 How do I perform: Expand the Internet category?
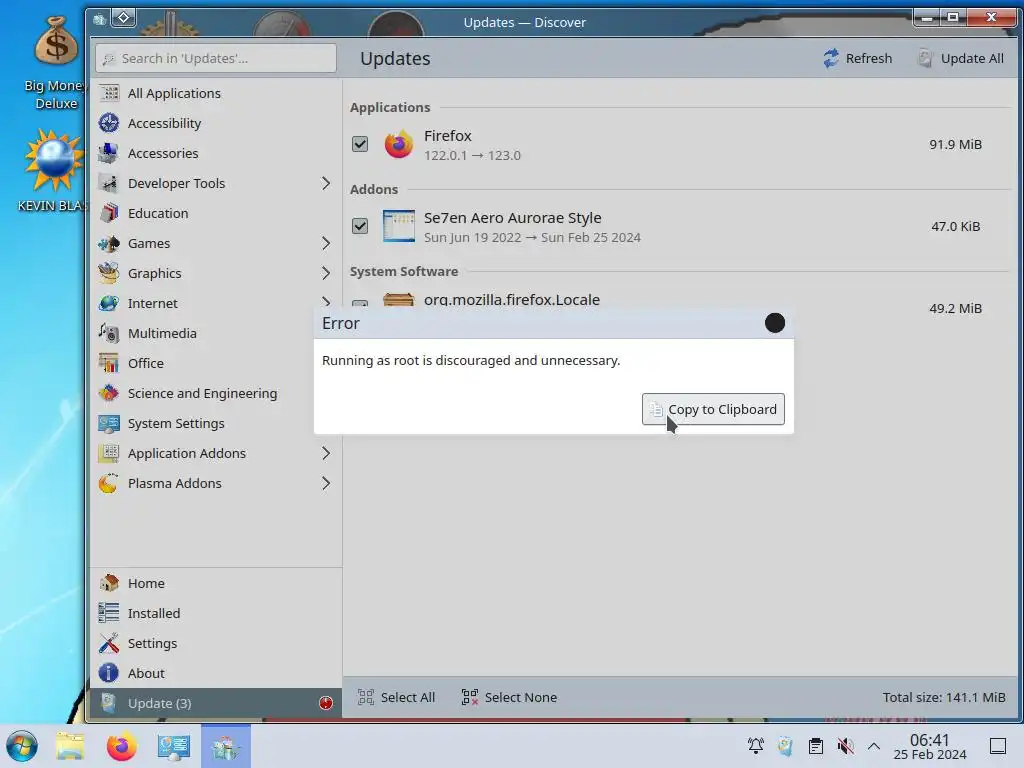325,302
